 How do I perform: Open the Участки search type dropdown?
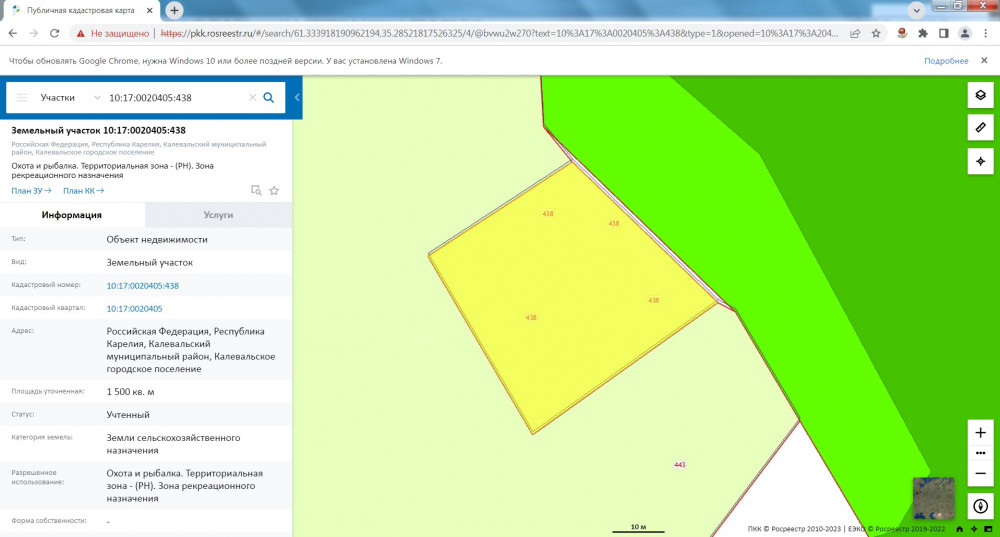[70, 98]
